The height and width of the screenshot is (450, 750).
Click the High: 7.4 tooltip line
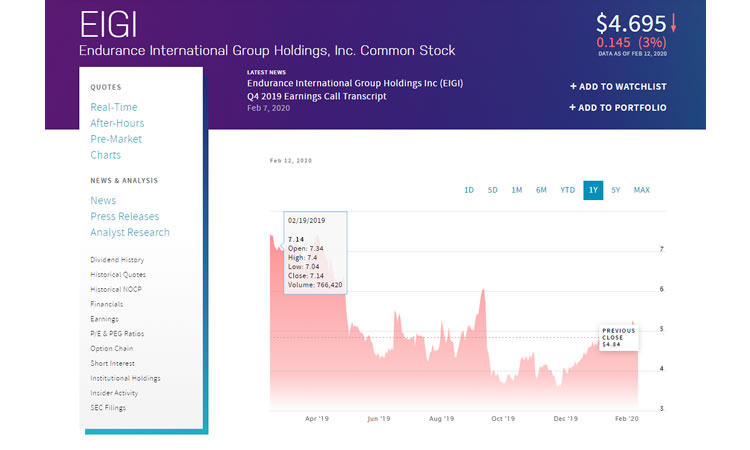(x=302, y=258)
